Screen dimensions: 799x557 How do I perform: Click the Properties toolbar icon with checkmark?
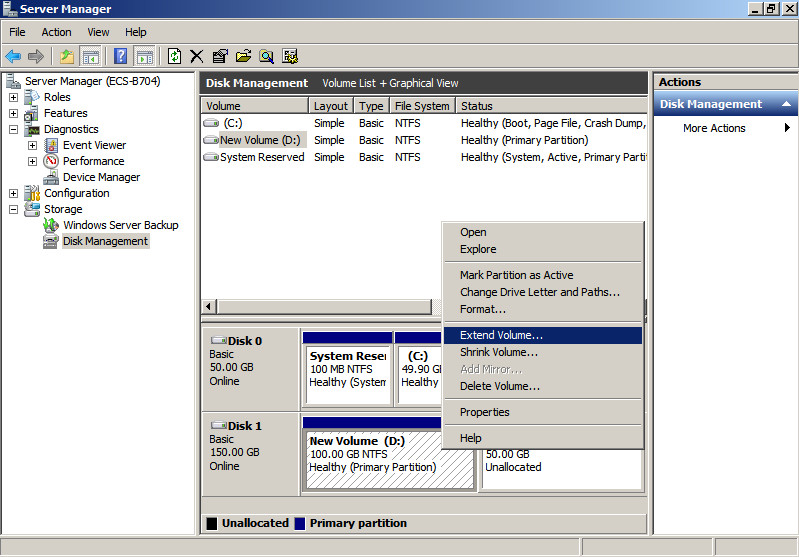[x=220, y=56]
